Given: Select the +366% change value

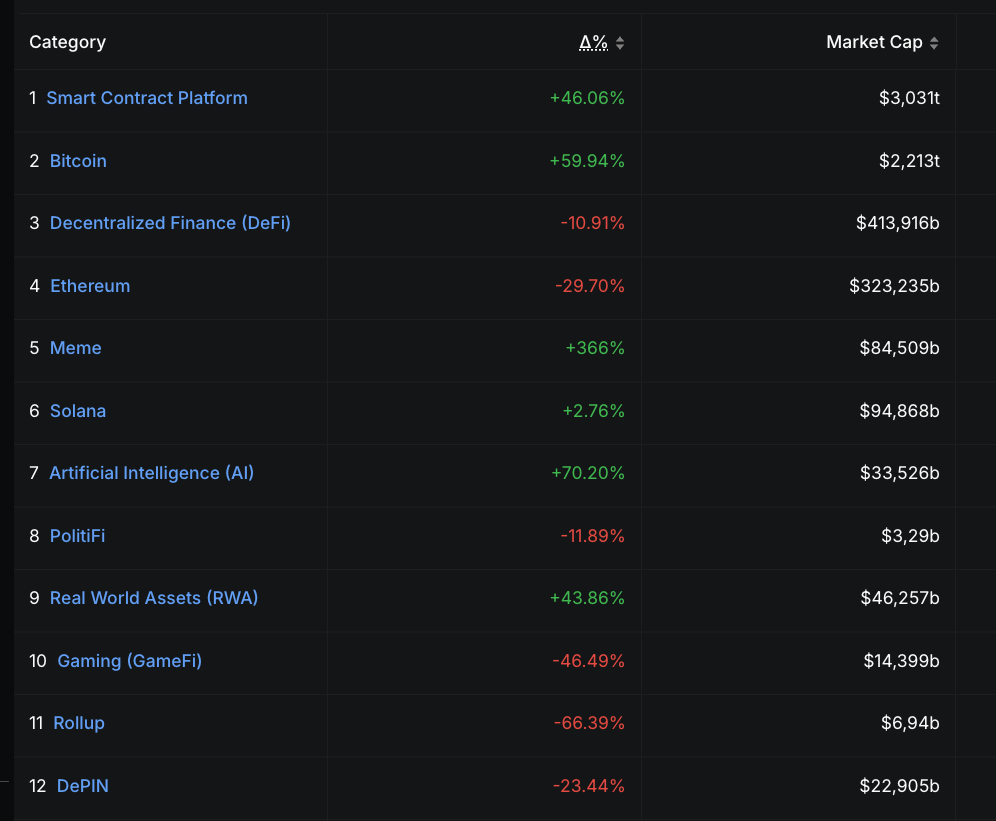Looking at the screenshot, I should (x=595, y=348).
